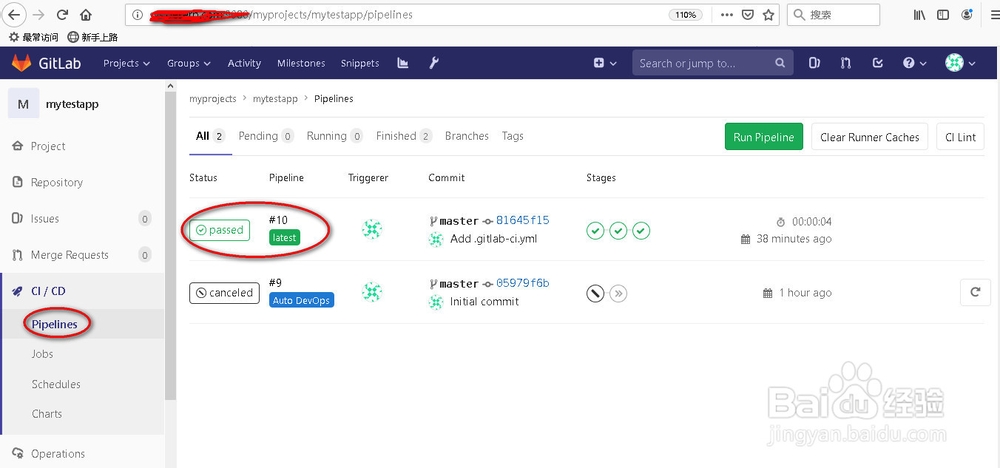Click triggerer avatar for pipeline #10
Image resolution: width=1000 pixels, height=468 pixels.
point(372,230)
